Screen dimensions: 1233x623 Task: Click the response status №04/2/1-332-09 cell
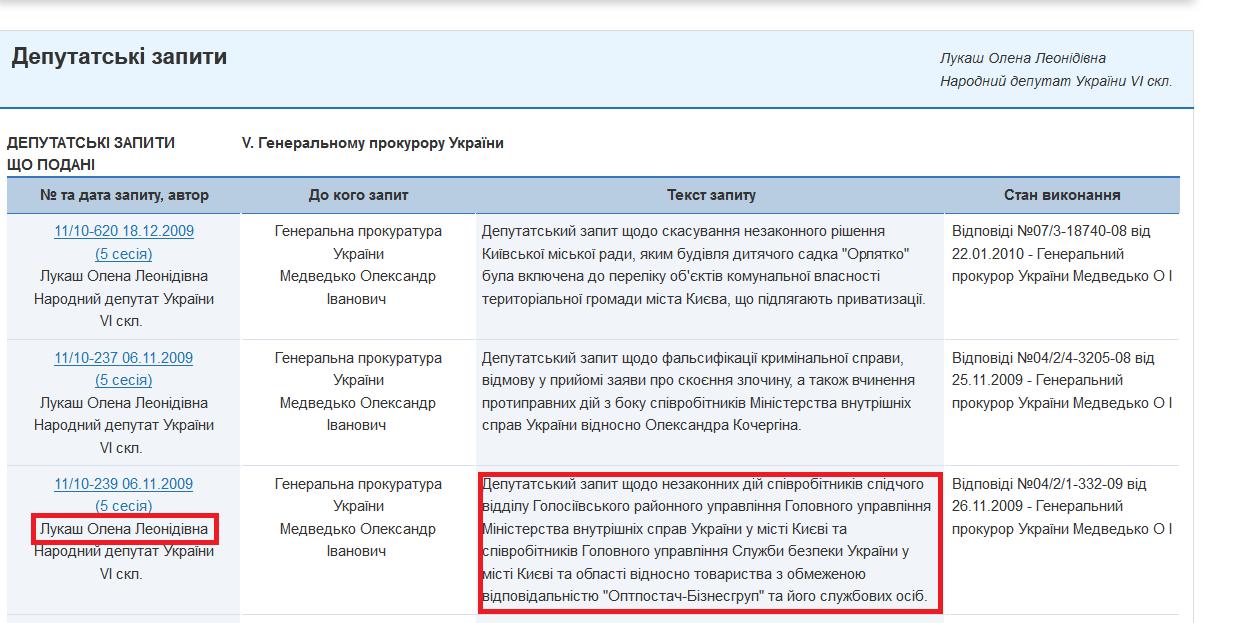(x=1061, y=506)
